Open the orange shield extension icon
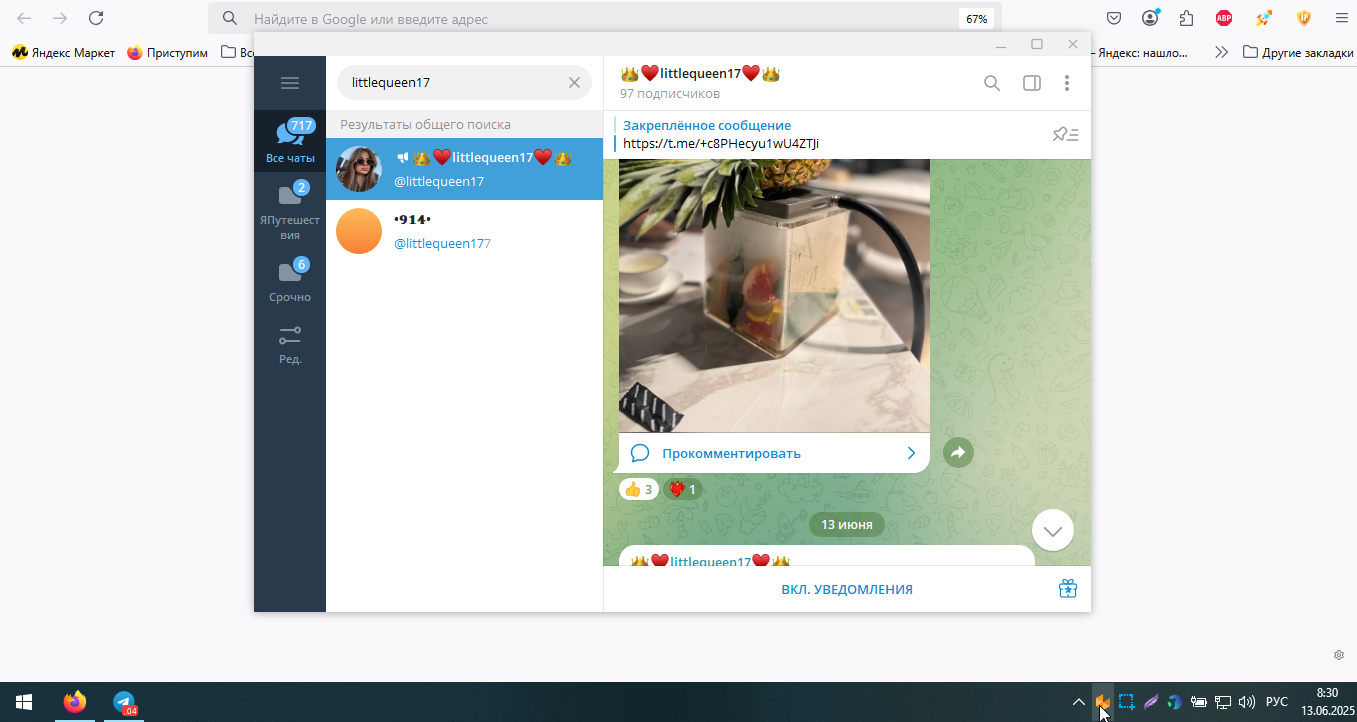This screenshot has height=722, width=1357. pos(1304,18)
